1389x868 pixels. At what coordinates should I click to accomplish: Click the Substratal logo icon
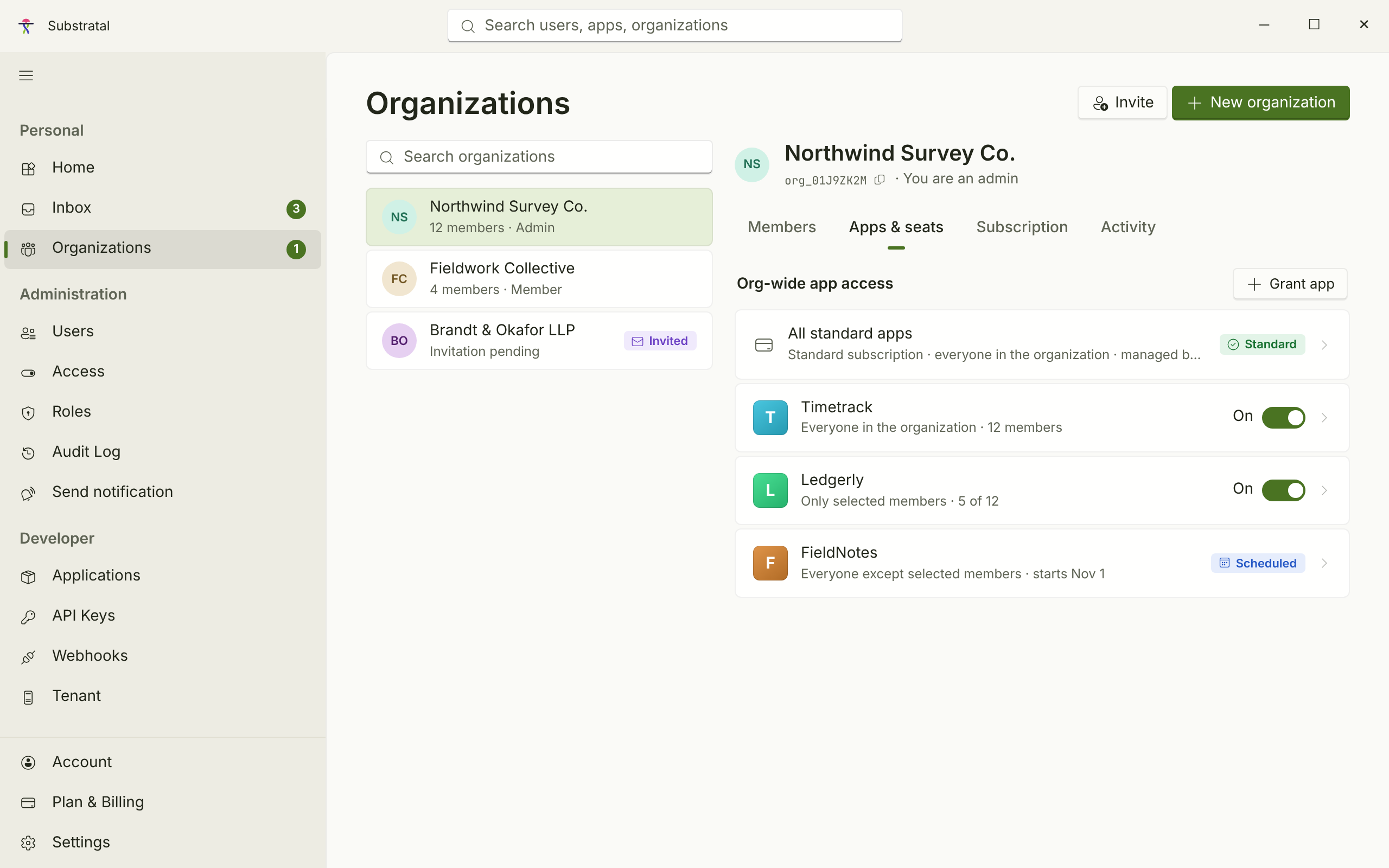[26, 26]
